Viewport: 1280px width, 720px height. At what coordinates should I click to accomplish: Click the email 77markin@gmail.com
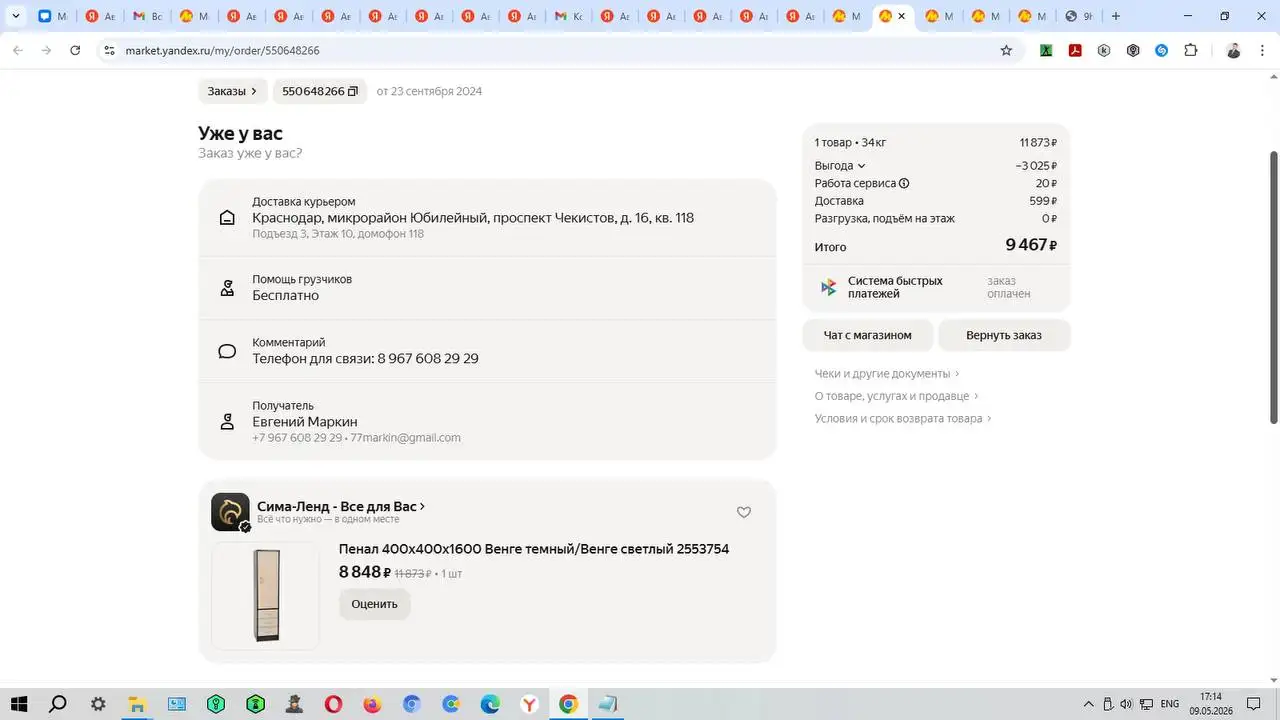click(x=406, y=438)
